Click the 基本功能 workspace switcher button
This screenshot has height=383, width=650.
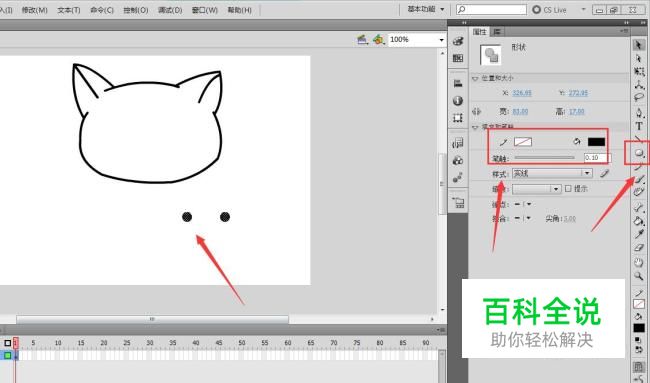(426, 9)
